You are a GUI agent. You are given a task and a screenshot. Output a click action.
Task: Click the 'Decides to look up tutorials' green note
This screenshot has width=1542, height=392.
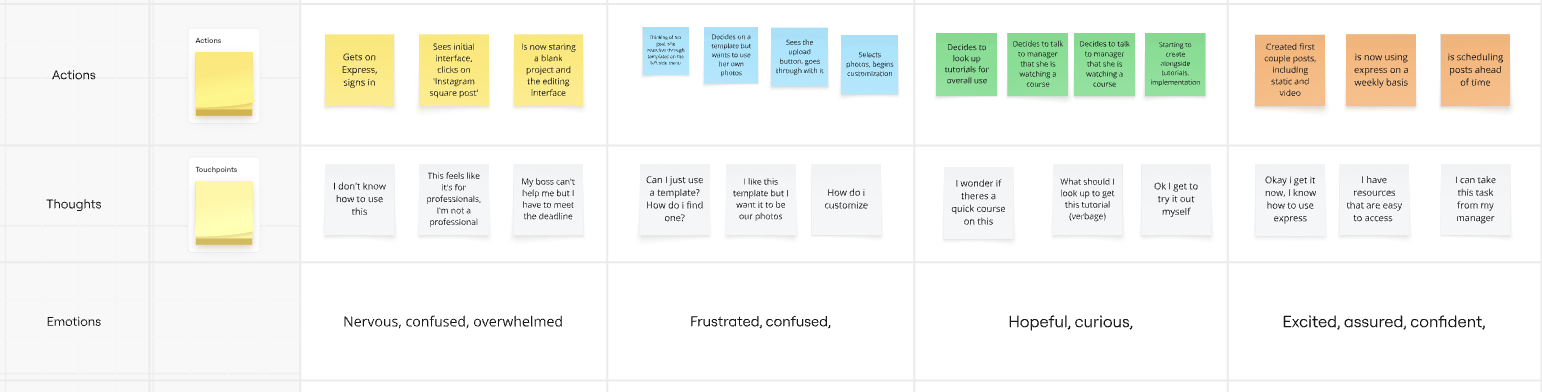pyautogui.click(x=967, y=65)
